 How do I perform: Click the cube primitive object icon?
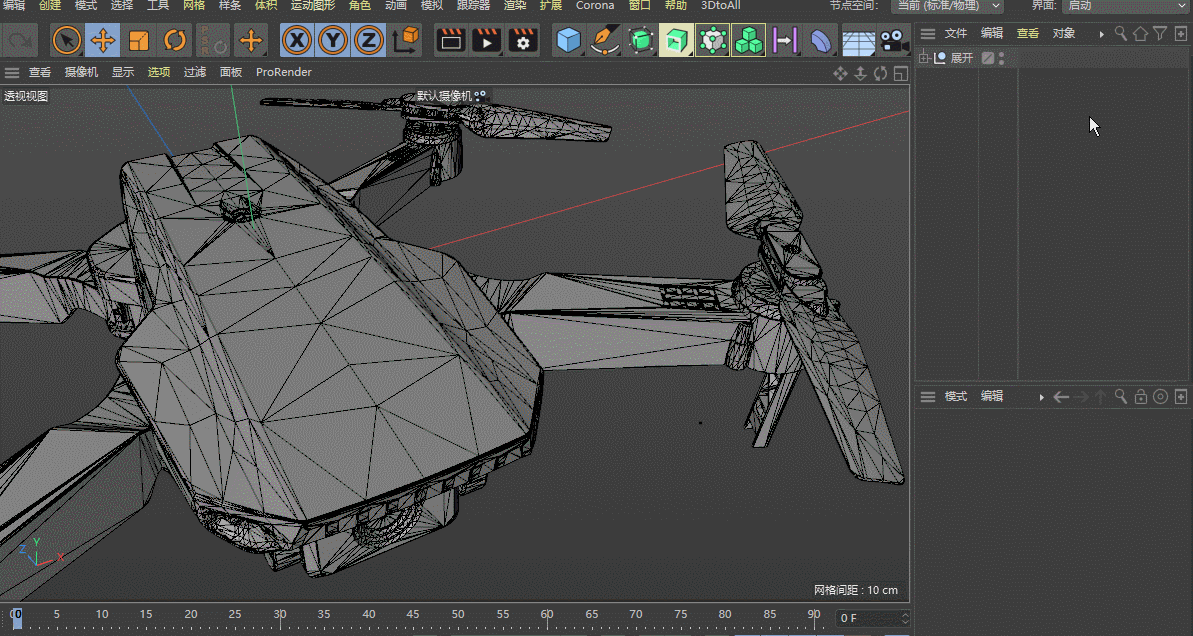tap(569, 41)
